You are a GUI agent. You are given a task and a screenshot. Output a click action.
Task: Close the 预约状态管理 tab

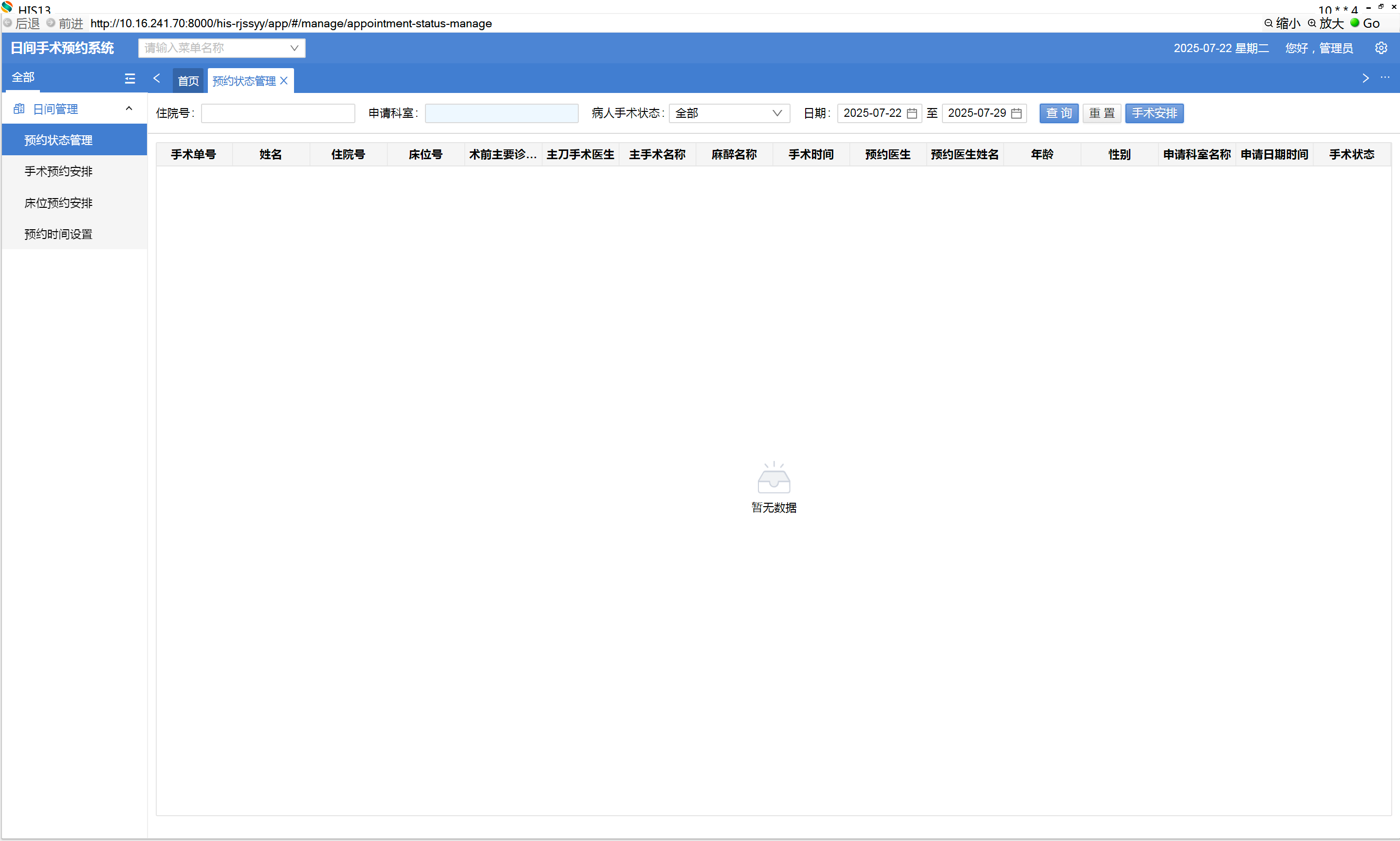(x=284, y=81)
